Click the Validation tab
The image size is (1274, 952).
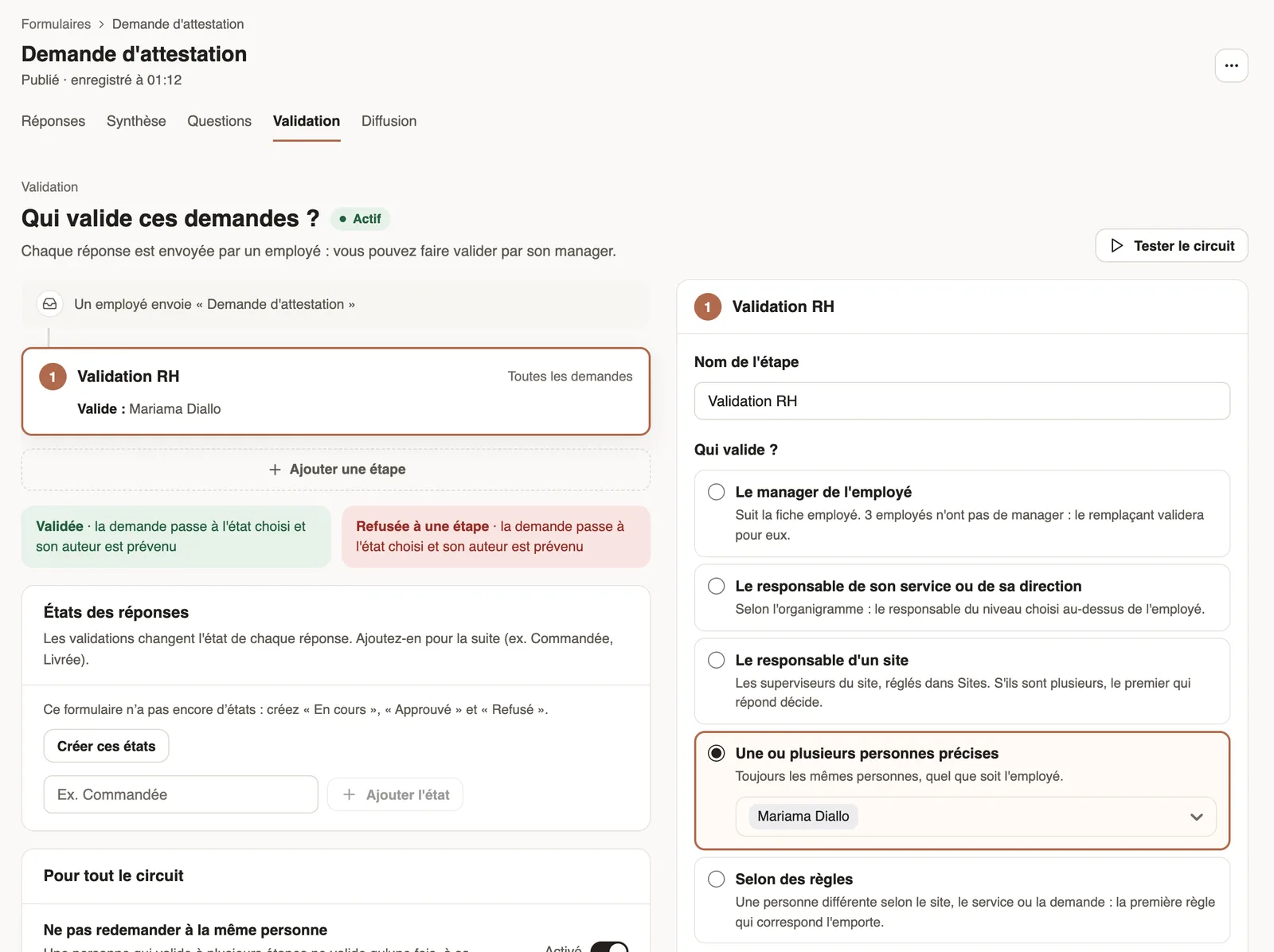pos(307,121)
